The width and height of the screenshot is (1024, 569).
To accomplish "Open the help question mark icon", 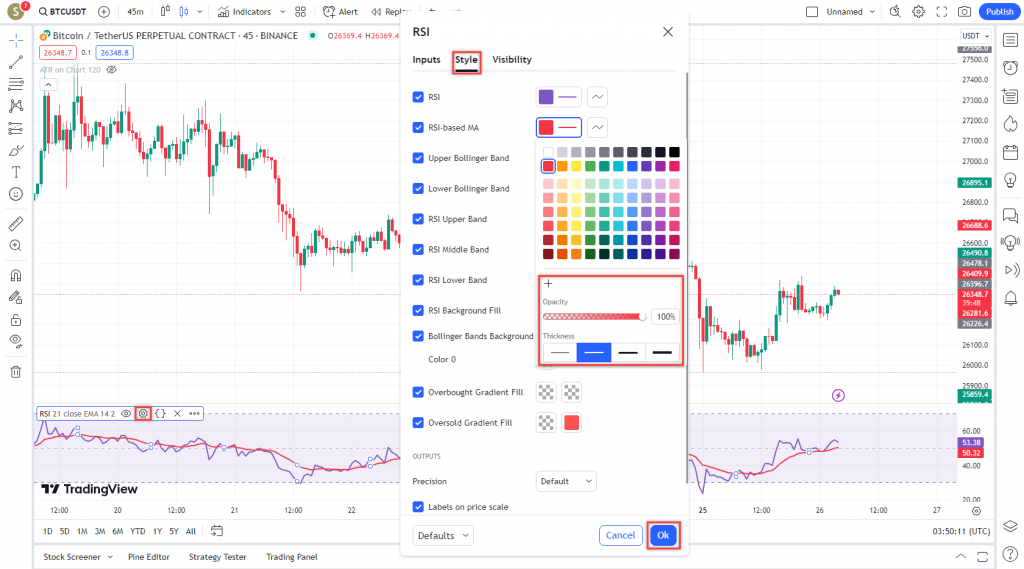I will tap(1010, 554).
